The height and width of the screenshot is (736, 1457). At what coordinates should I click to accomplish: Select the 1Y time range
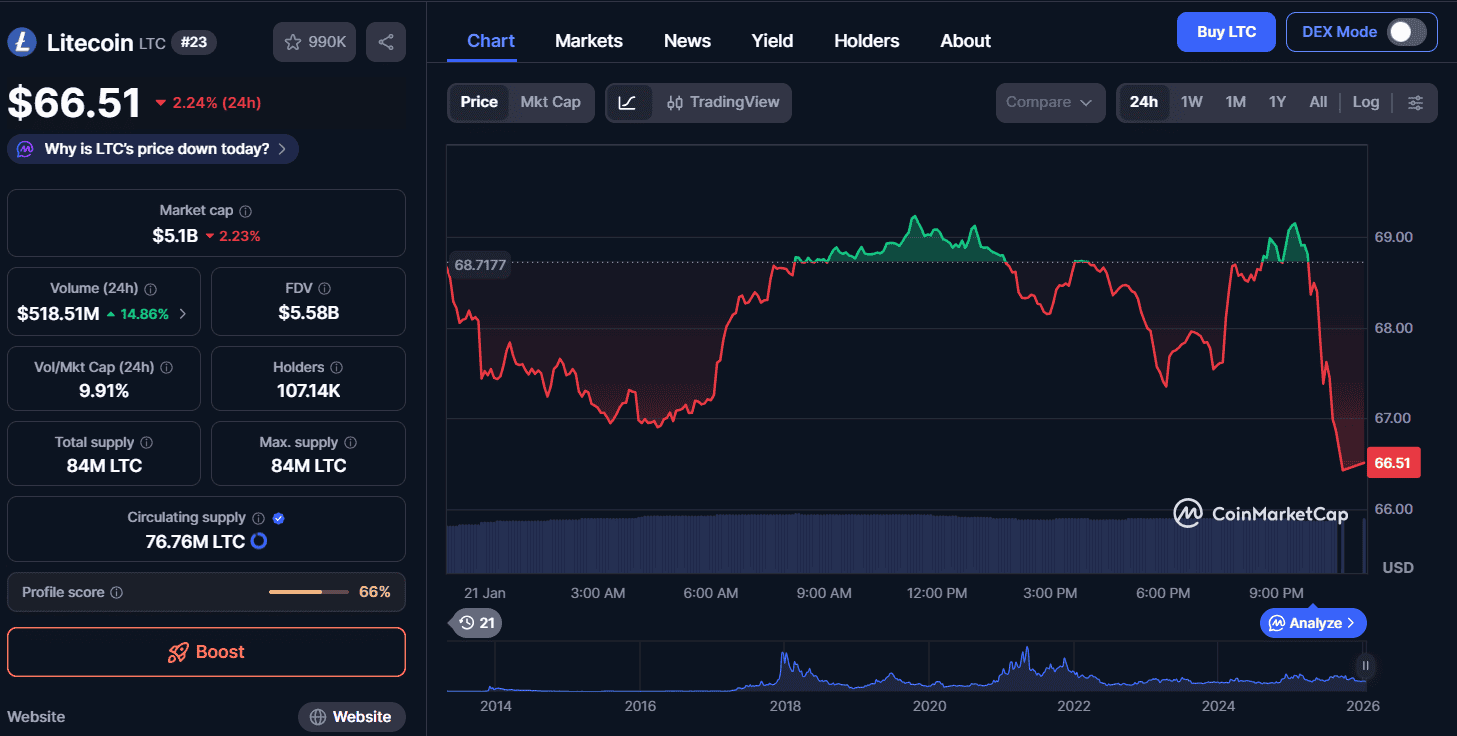[x=1277, y=102]
